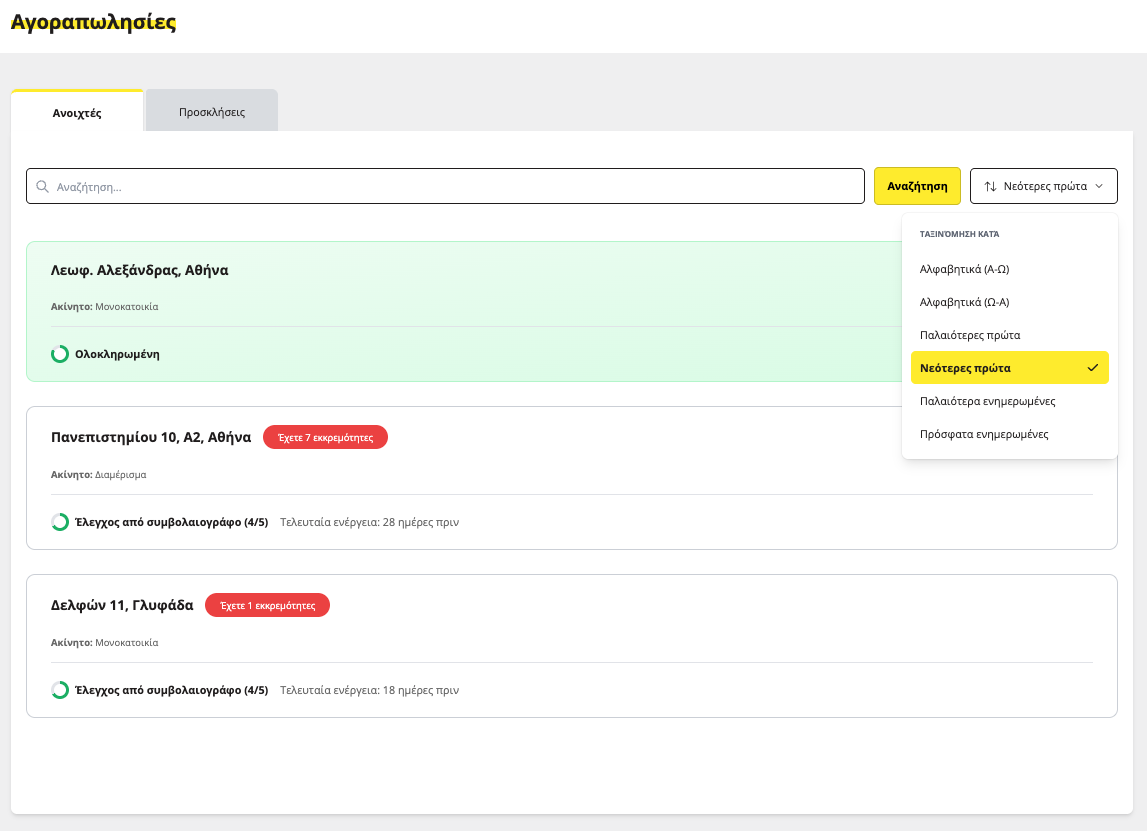Choose Παλαιότερες πρώτα sort option
The width and height of the screenshot is (1147, 831).
(x=1009, y=335)
